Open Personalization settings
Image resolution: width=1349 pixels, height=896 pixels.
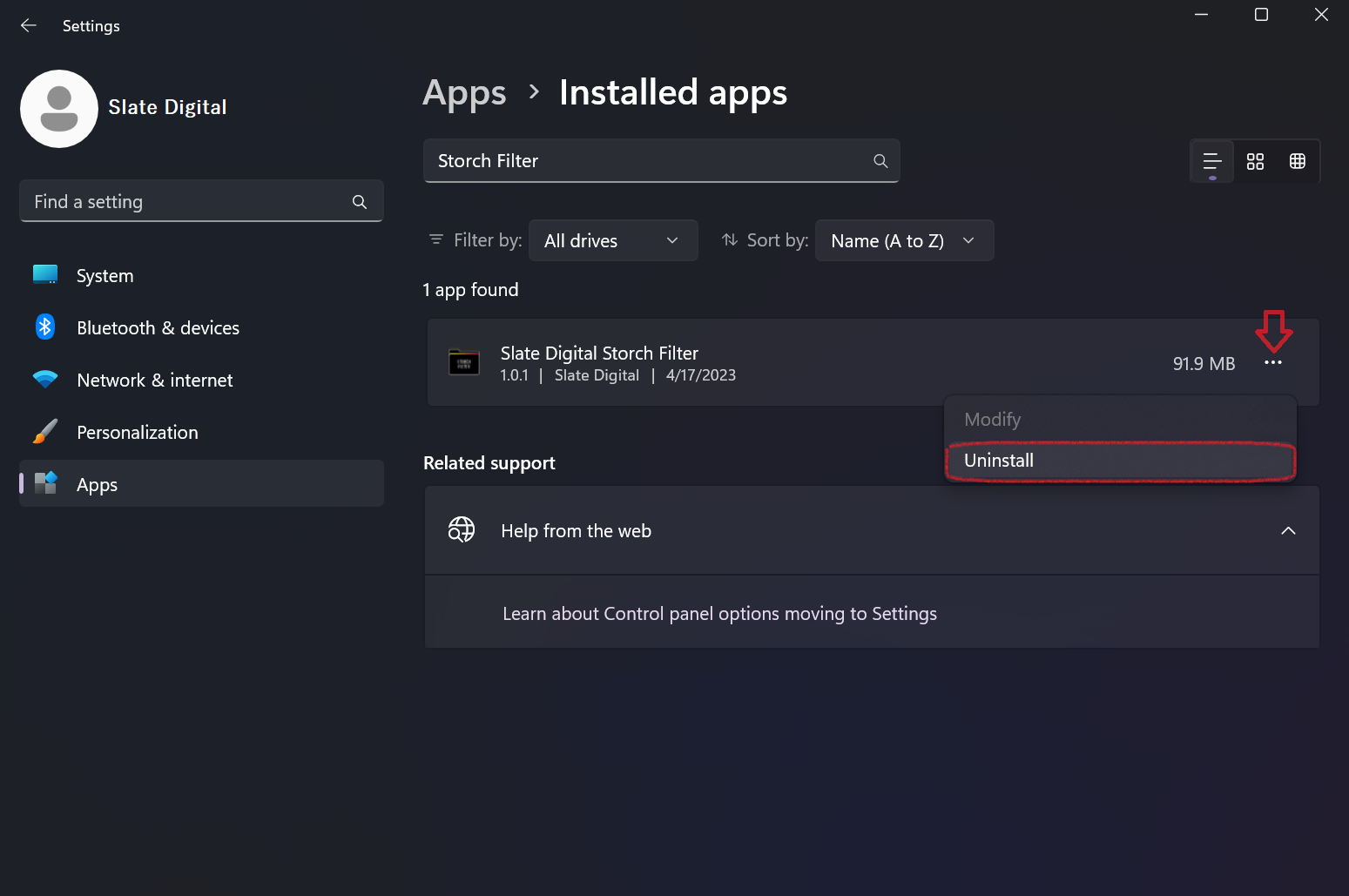tap(201, 433)
